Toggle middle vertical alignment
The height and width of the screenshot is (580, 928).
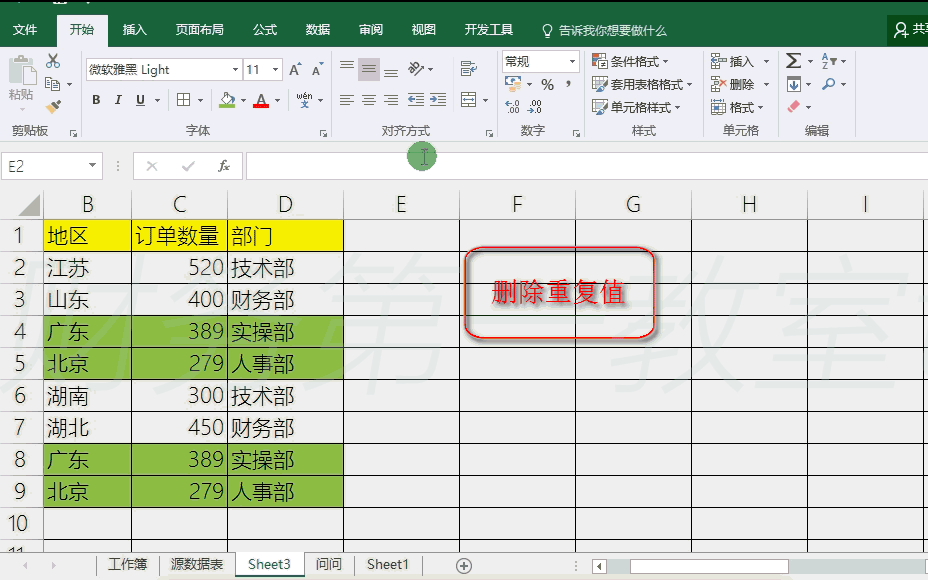[x=369, y=69]
